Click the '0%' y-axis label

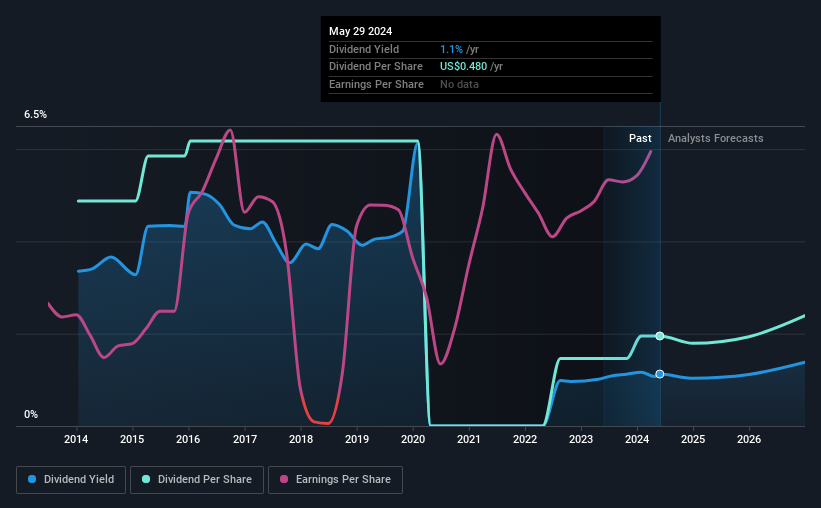(31, 414)
